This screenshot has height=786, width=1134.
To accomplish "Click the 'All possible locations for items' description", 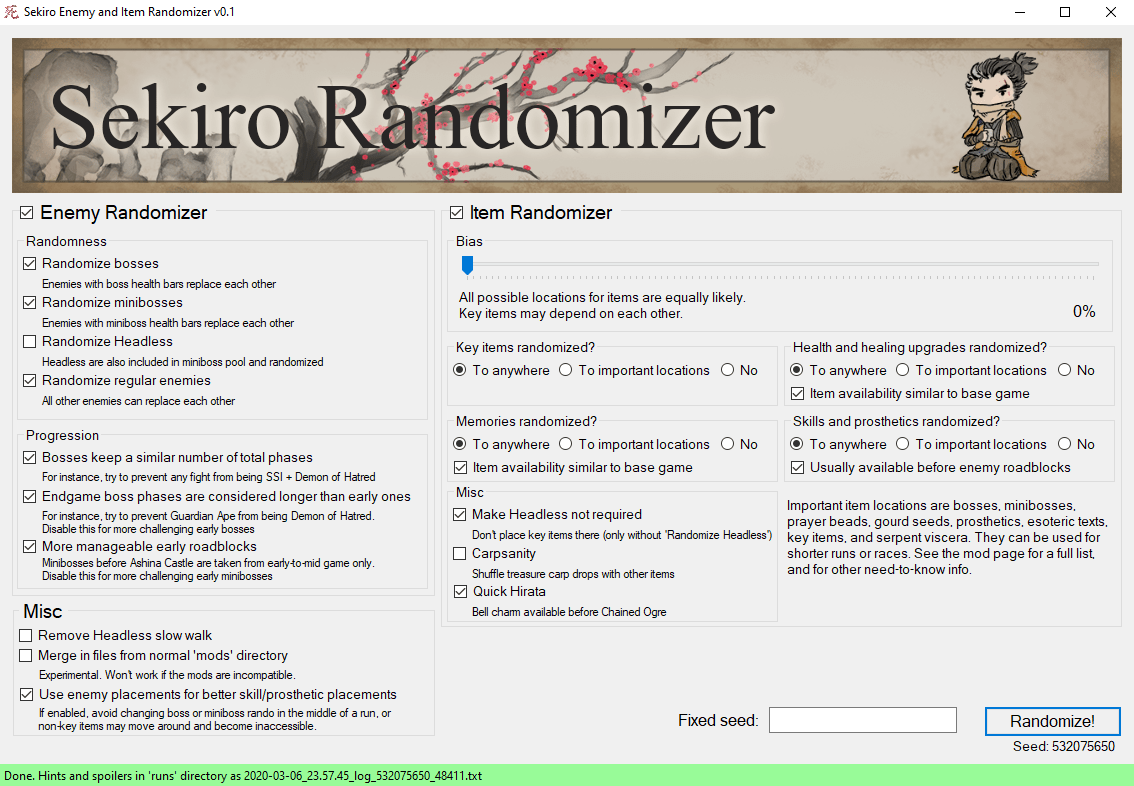I will click(x=602, y=305).
